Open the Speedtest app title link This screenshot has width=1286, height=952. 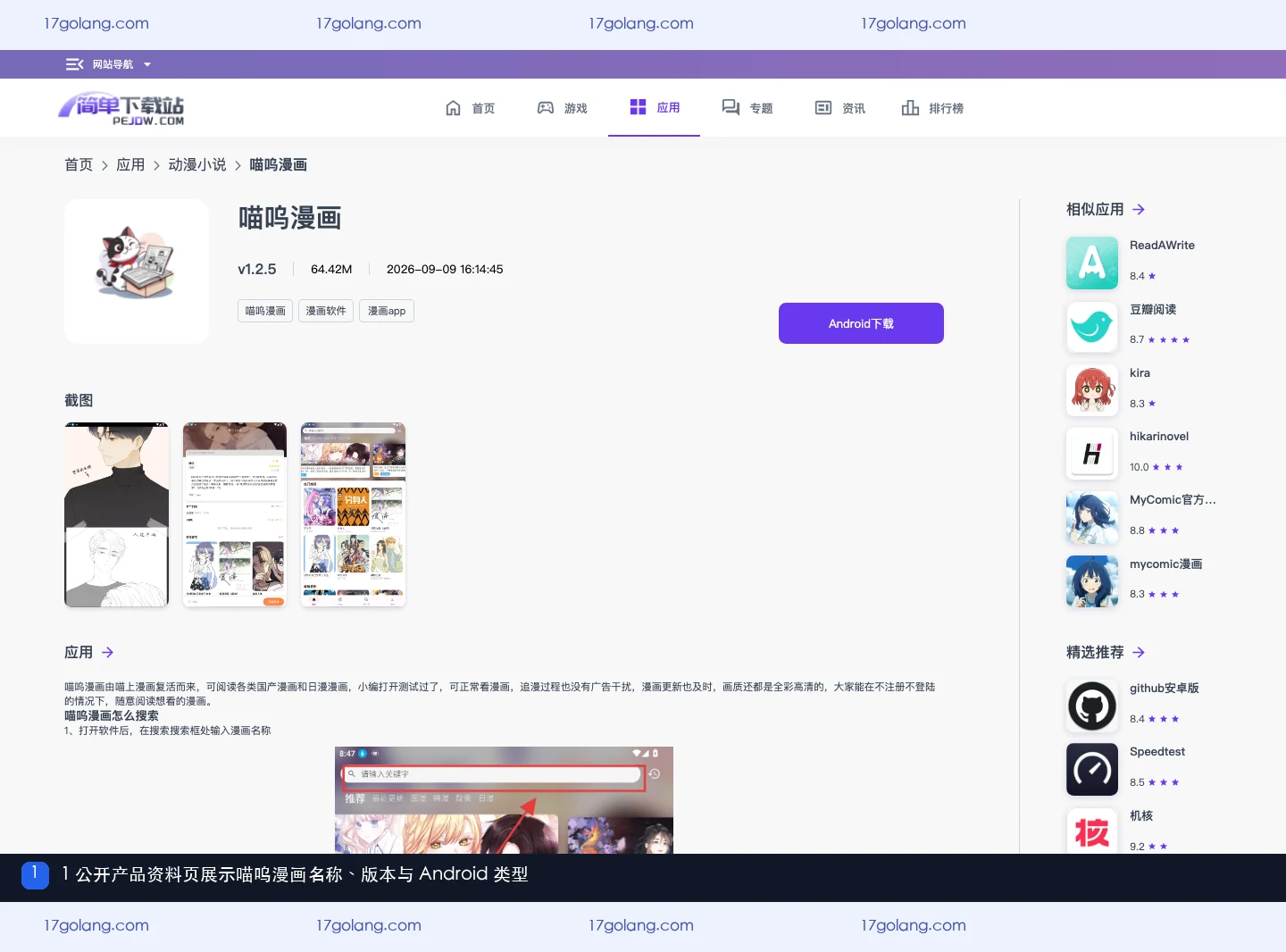(1157, 752)
